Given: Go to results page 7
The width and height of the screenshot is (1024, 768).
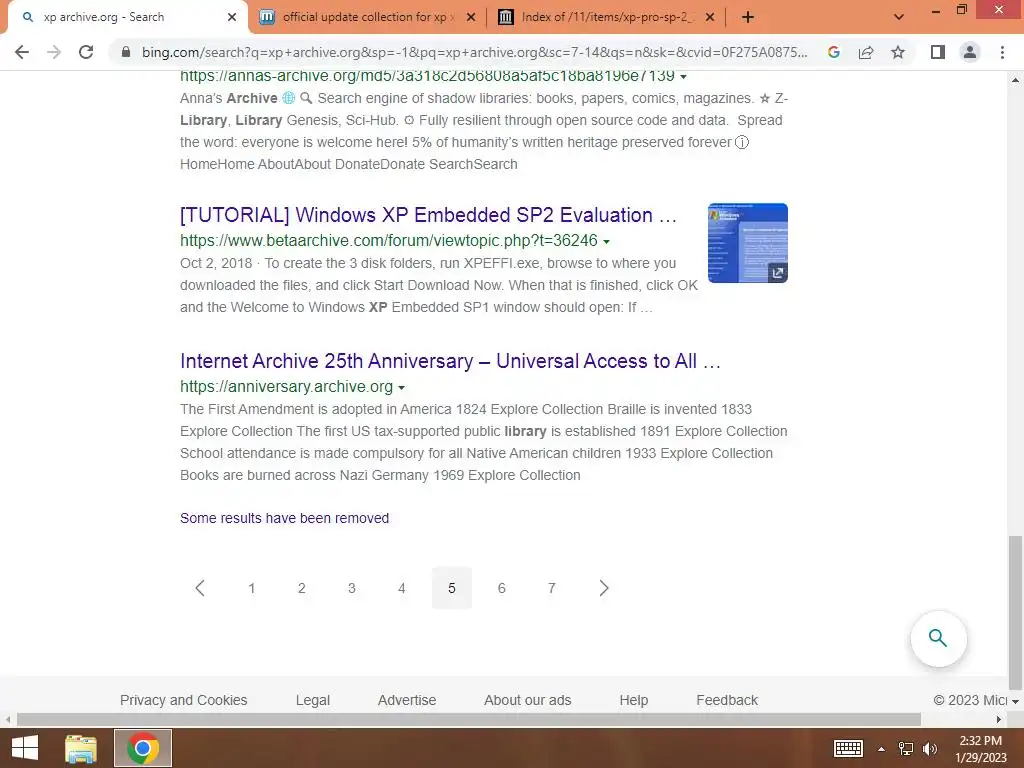Looking at the screenshot, I should click(552, 588).
